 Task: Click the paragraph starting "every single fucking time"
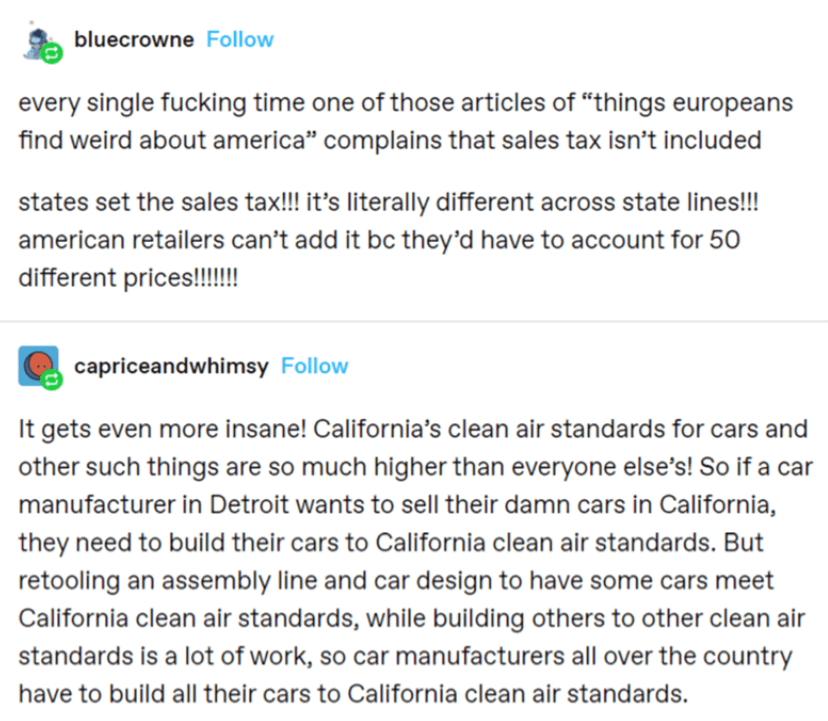(406, 121)
